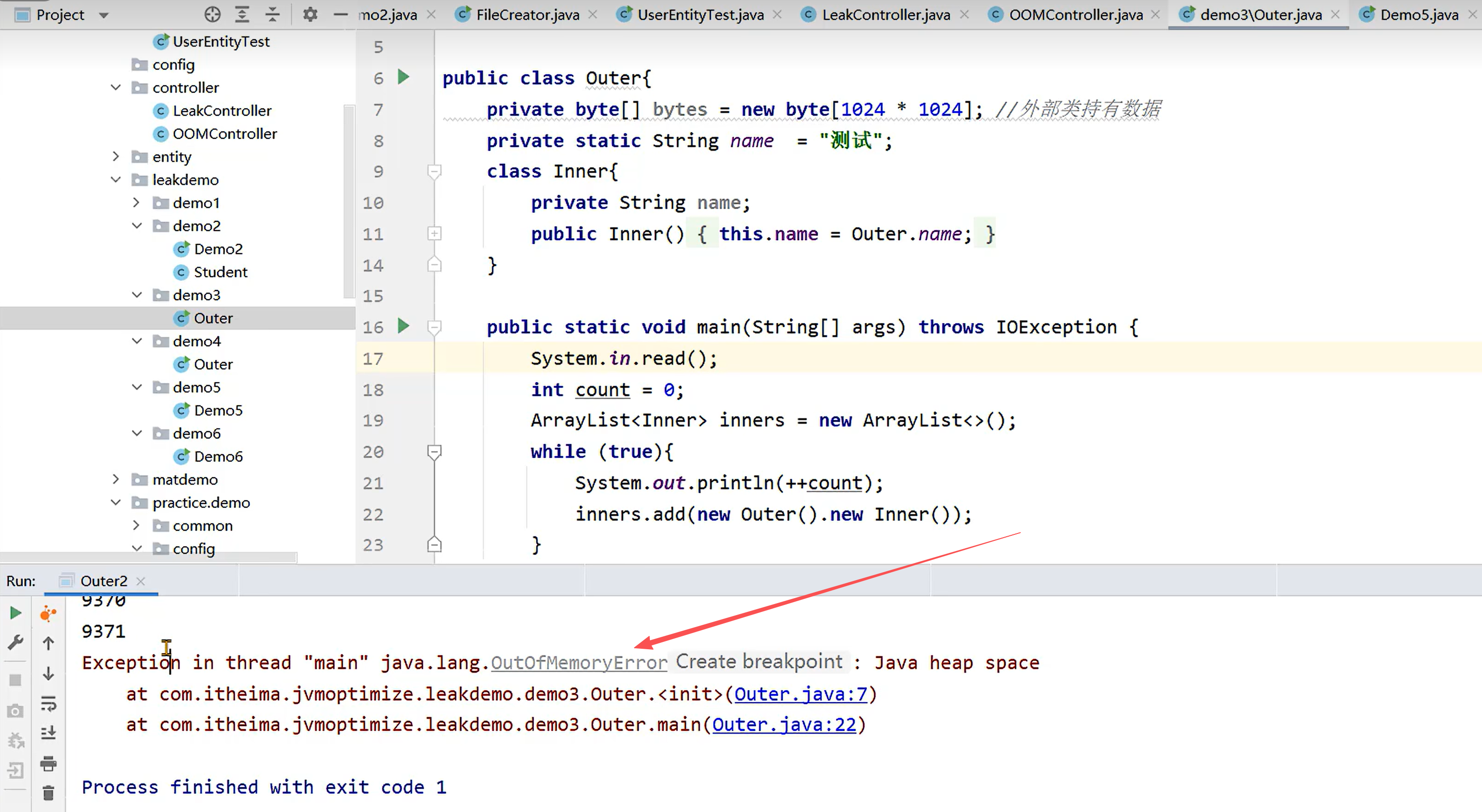Image resolution: width=1482 pixels, height=812 pixels.
Task: Open the Project view dropdown arrow
Action: 104,15
